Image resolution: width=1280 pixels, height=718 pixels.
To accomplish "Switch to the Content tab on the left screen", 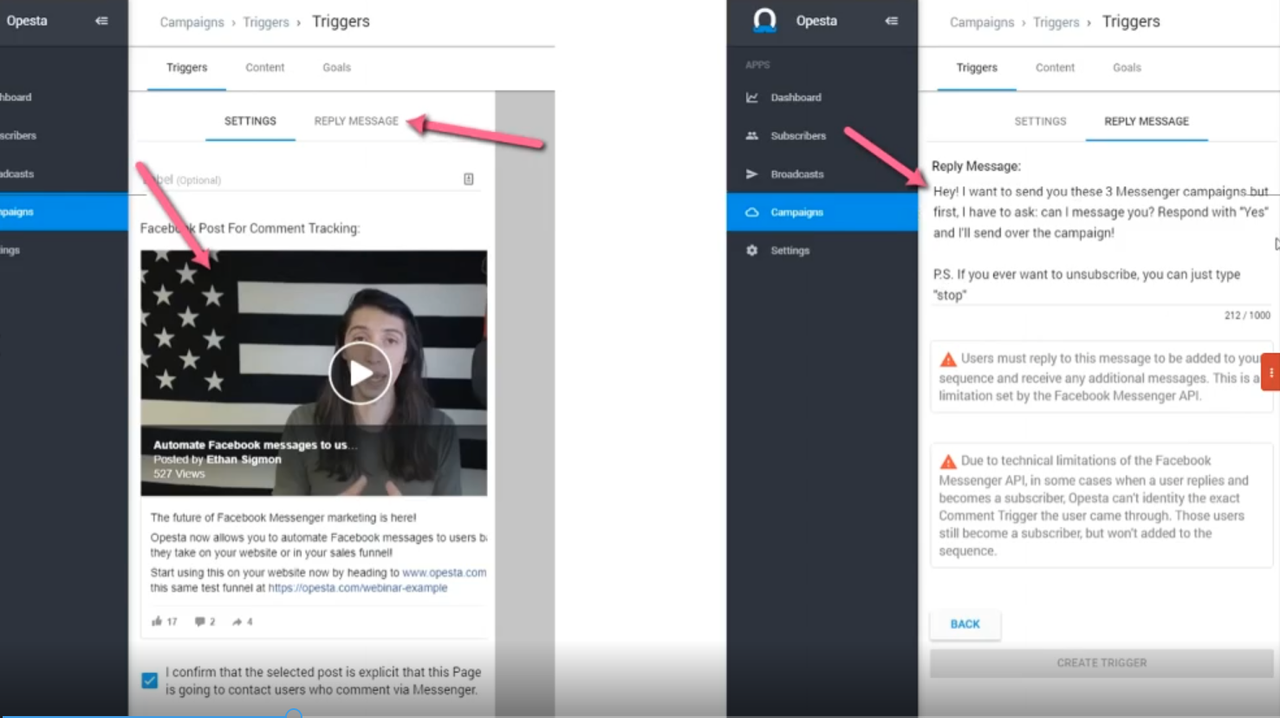I will (x=265, y=68).
